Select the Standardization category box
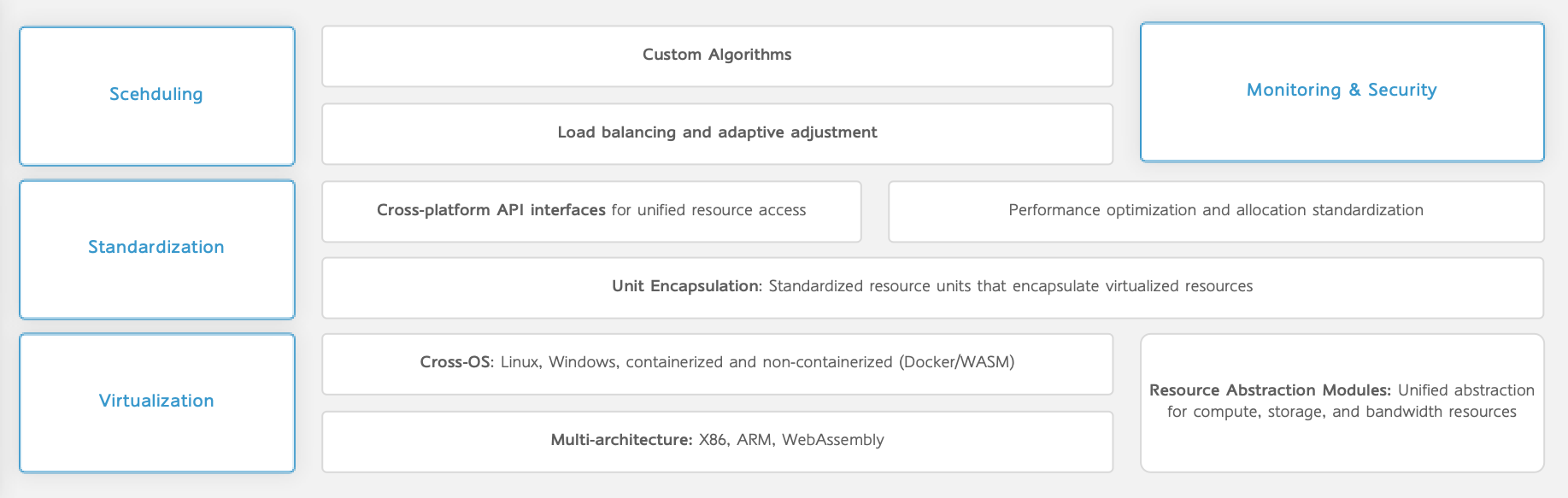The height and width of the screenshot is (498, 1568). 156,248
